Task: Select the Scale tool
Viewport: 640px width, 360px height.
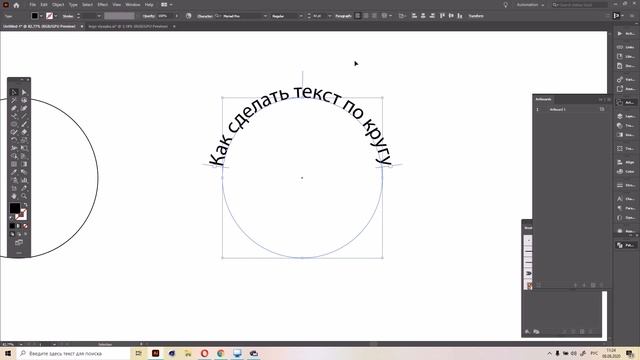Action: click(24, 140)
